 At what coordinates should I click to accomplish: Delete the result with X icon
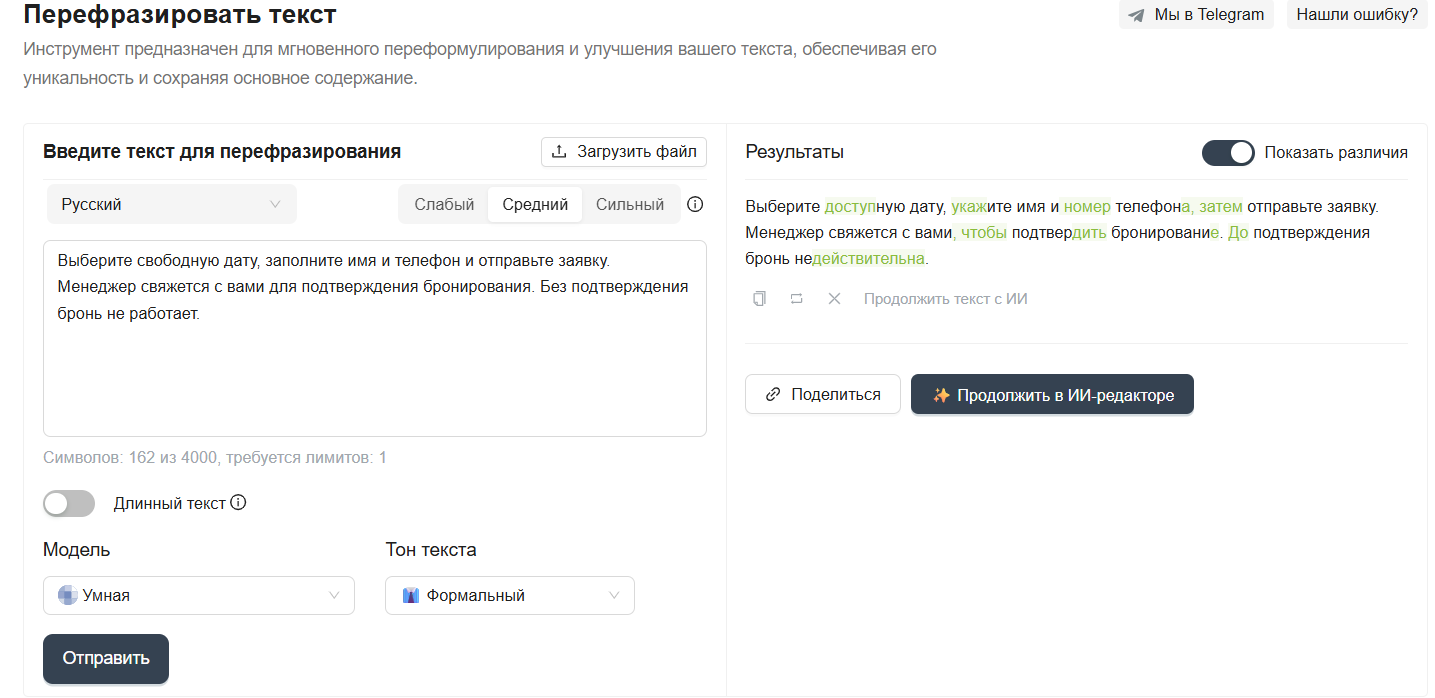tap(834, 298)
